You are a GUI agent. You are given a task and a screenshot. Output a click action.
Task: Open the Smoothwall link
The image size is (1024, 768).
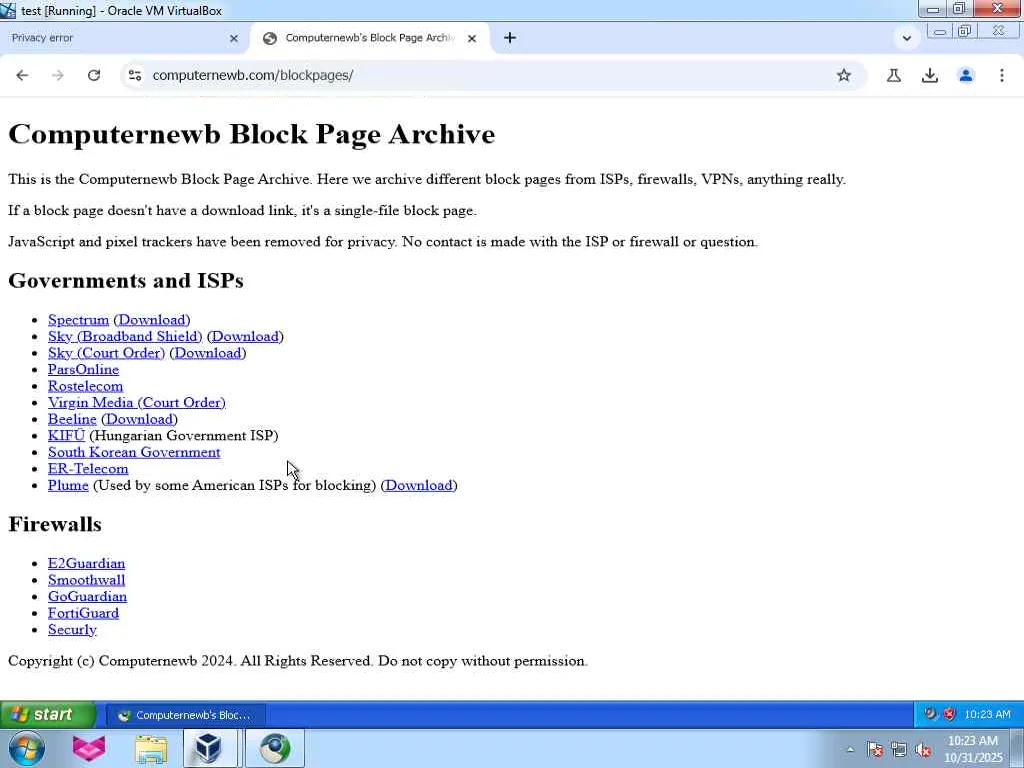coord(86,580)
